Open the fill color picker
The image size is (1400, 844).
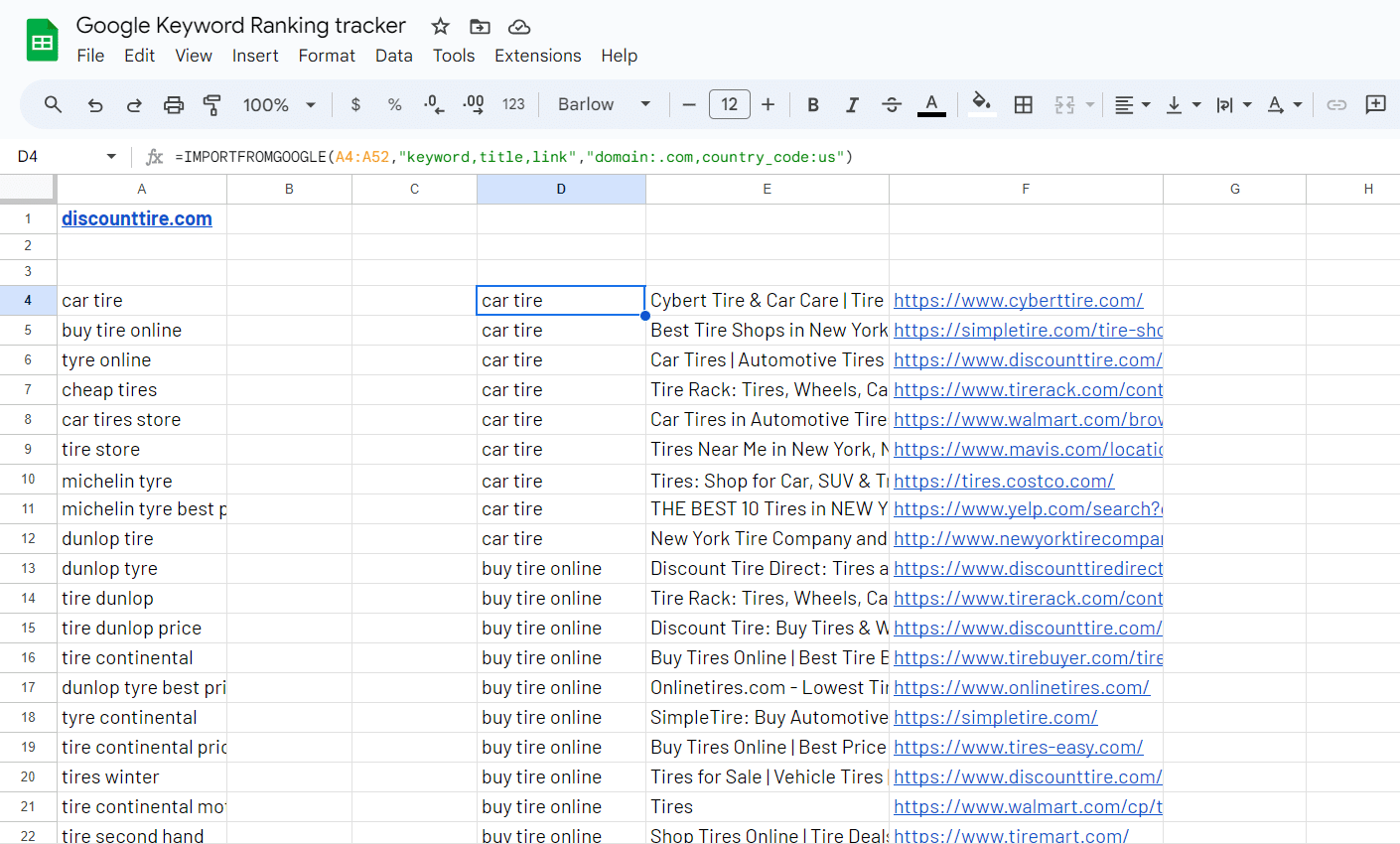tap(981, 105)
